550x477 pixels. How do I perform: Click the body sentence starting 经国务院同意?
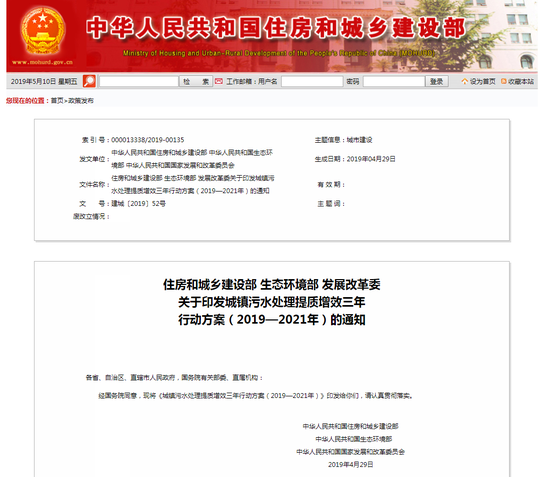click(x=256, y=396)
